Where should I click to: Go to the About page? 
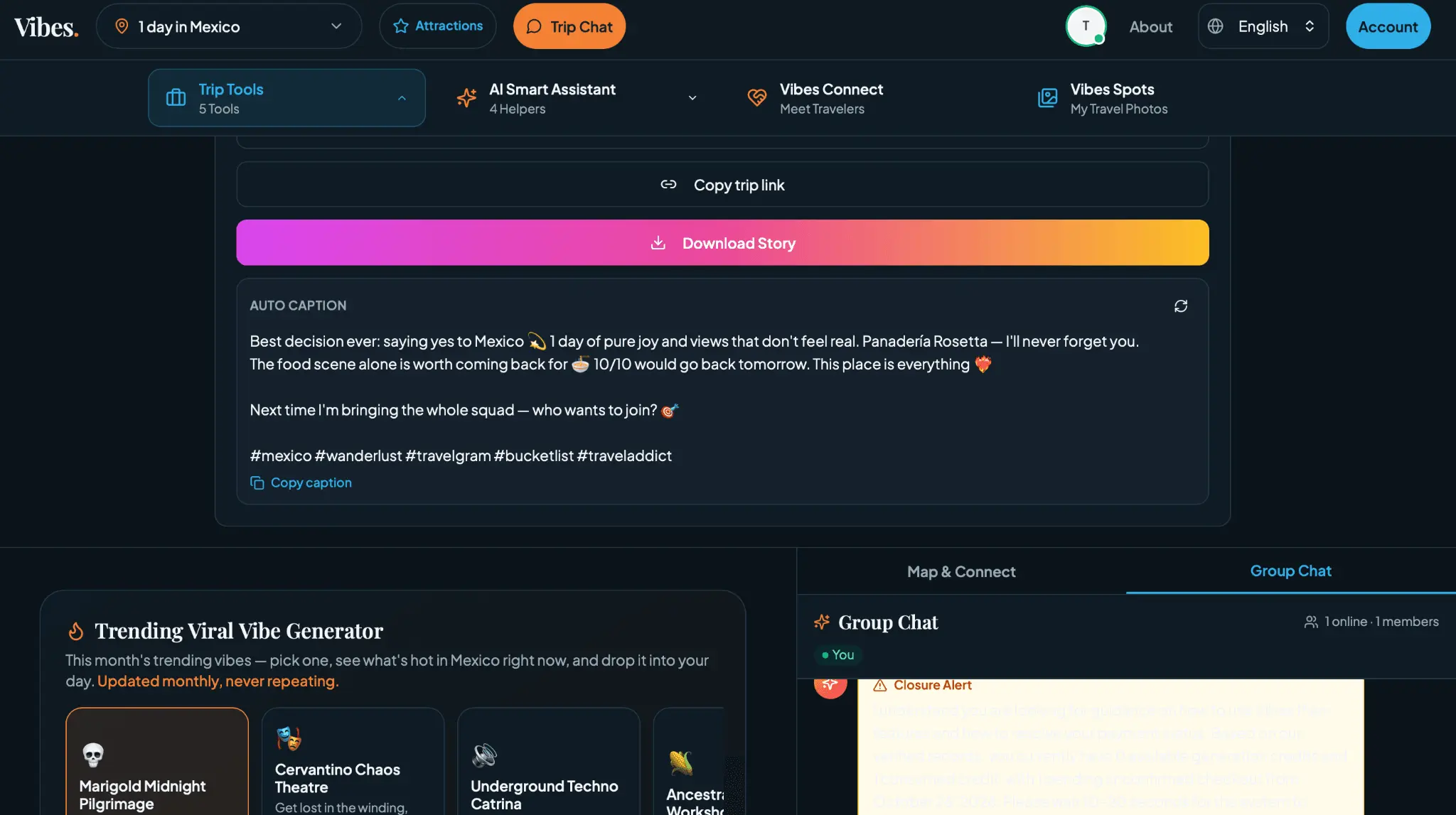pyautogui.click(x=1151, y=27)
